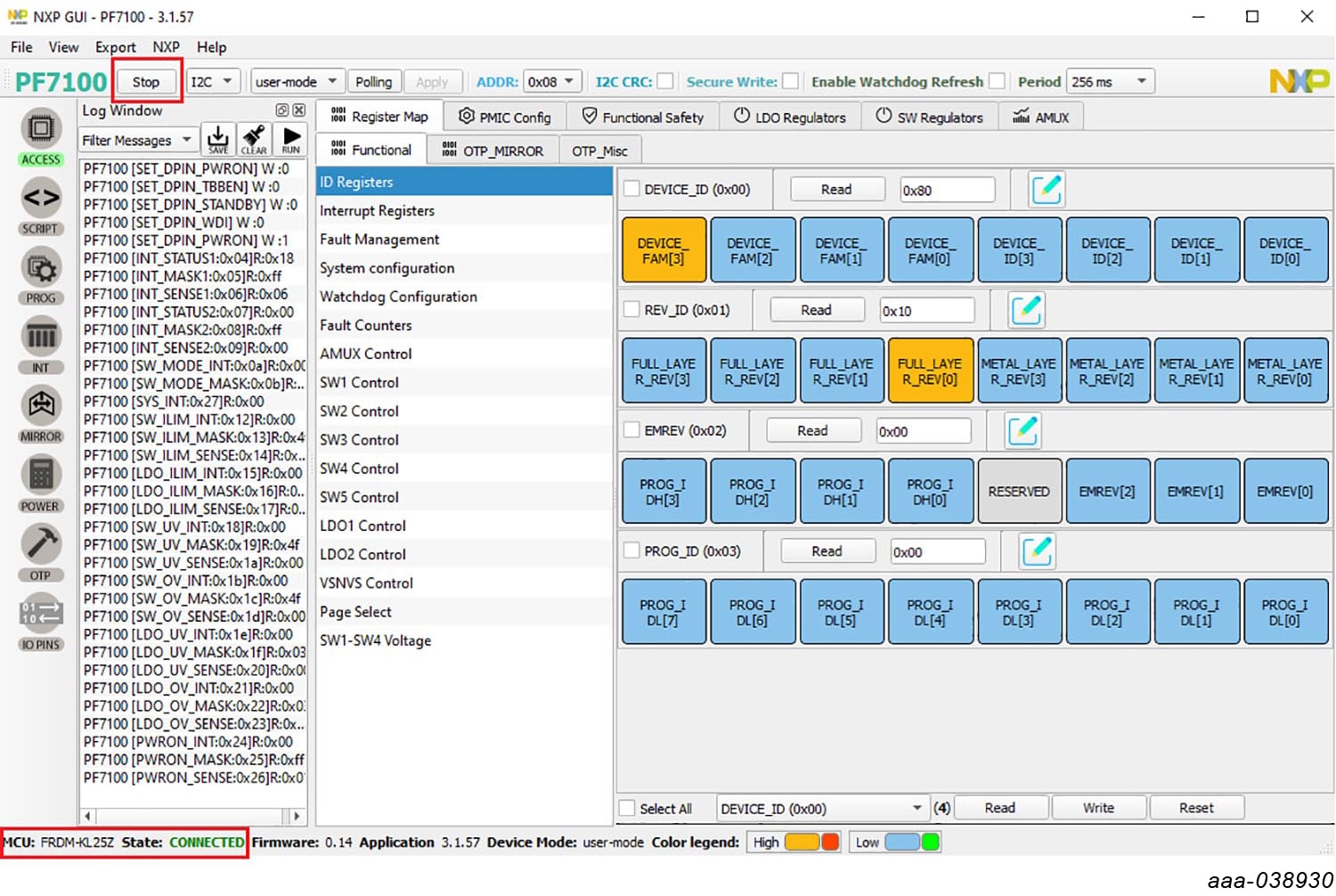Open the SCRIPT editor icon
The height and width of the screenshot is (896, 1336).
pyautogui.click(x=40, y=198)
